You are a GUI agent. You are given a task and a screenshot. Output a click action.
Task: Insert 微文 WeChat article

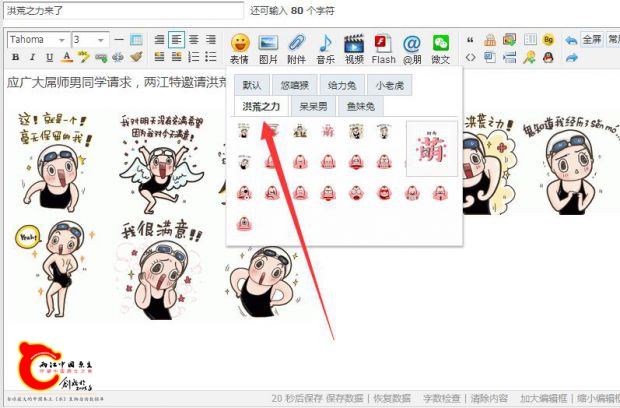pos(440,49)
